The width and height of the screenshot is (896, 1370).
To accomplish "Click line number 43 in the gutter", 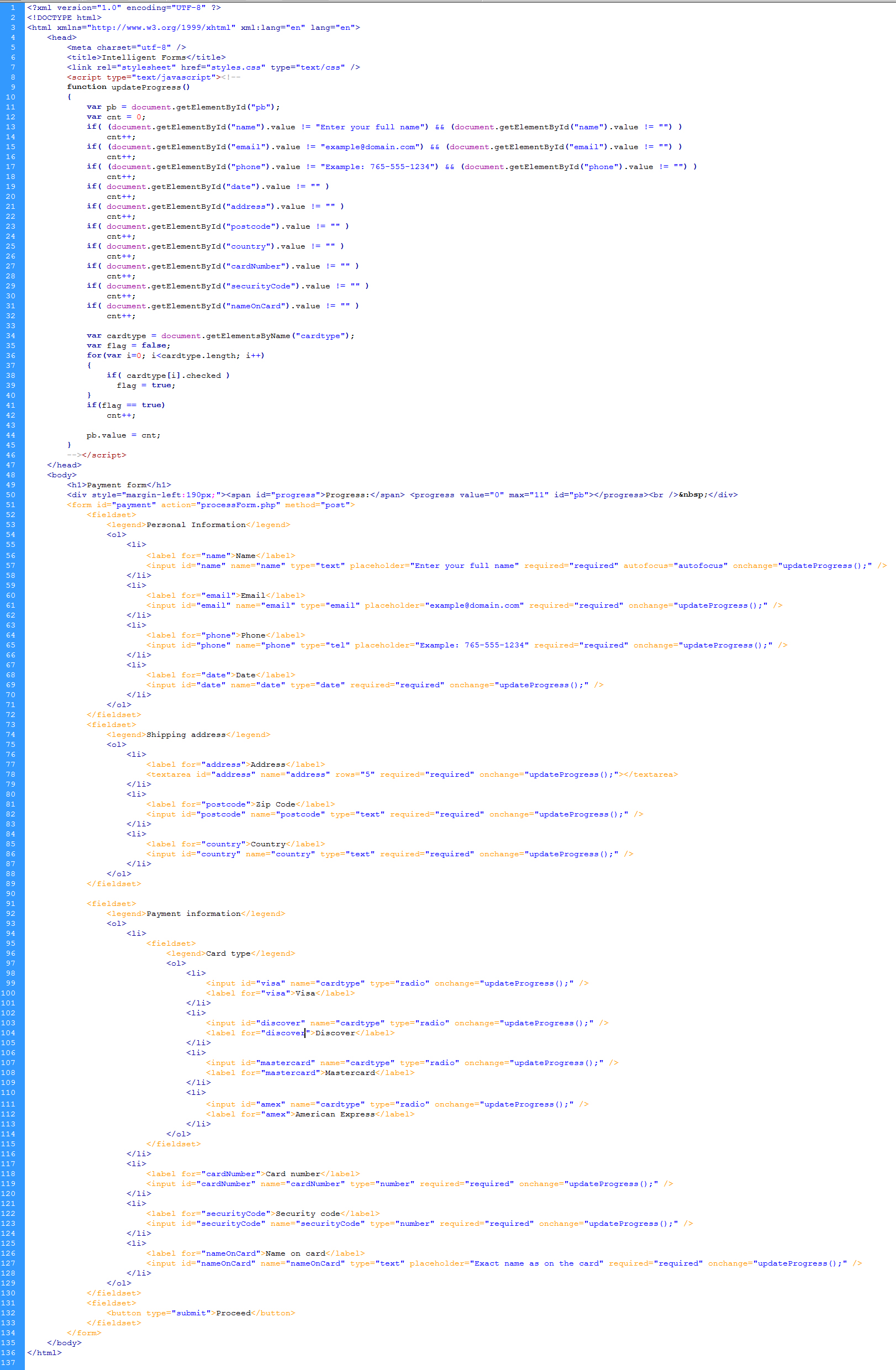I will (x=11, y=425).
